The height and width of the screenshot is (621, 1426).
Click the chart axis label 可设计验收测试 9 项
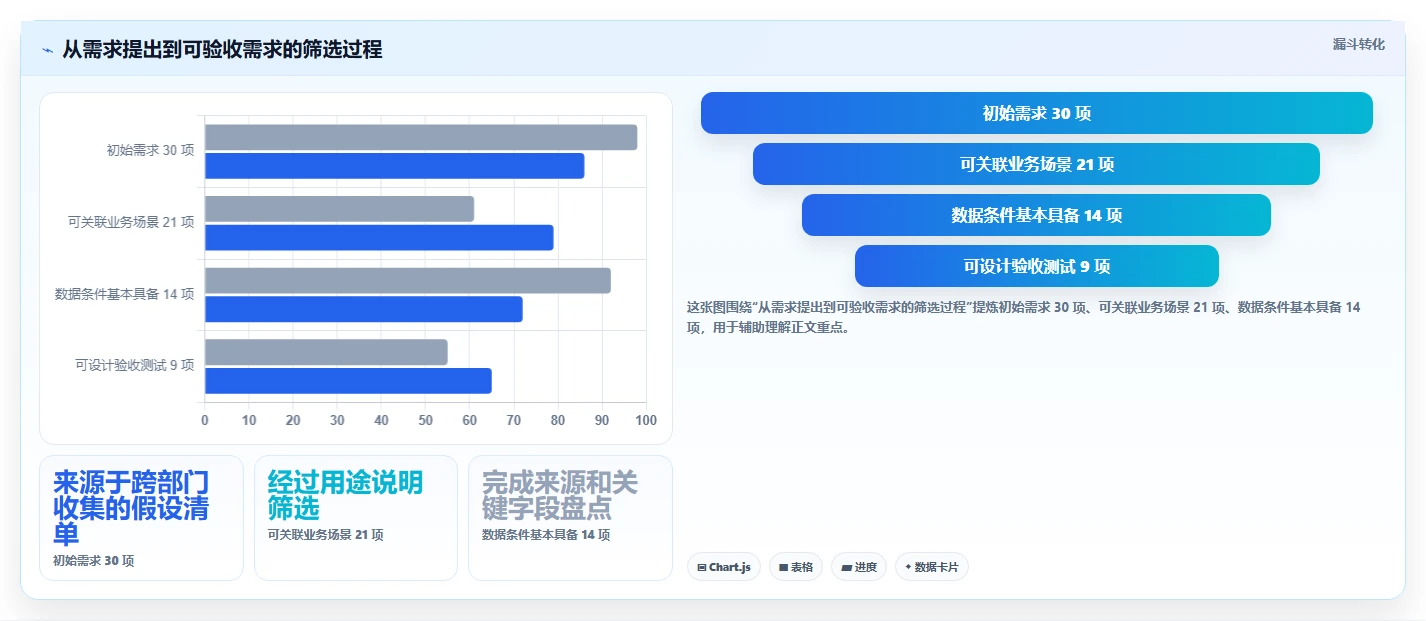click(x=135, y=365)
